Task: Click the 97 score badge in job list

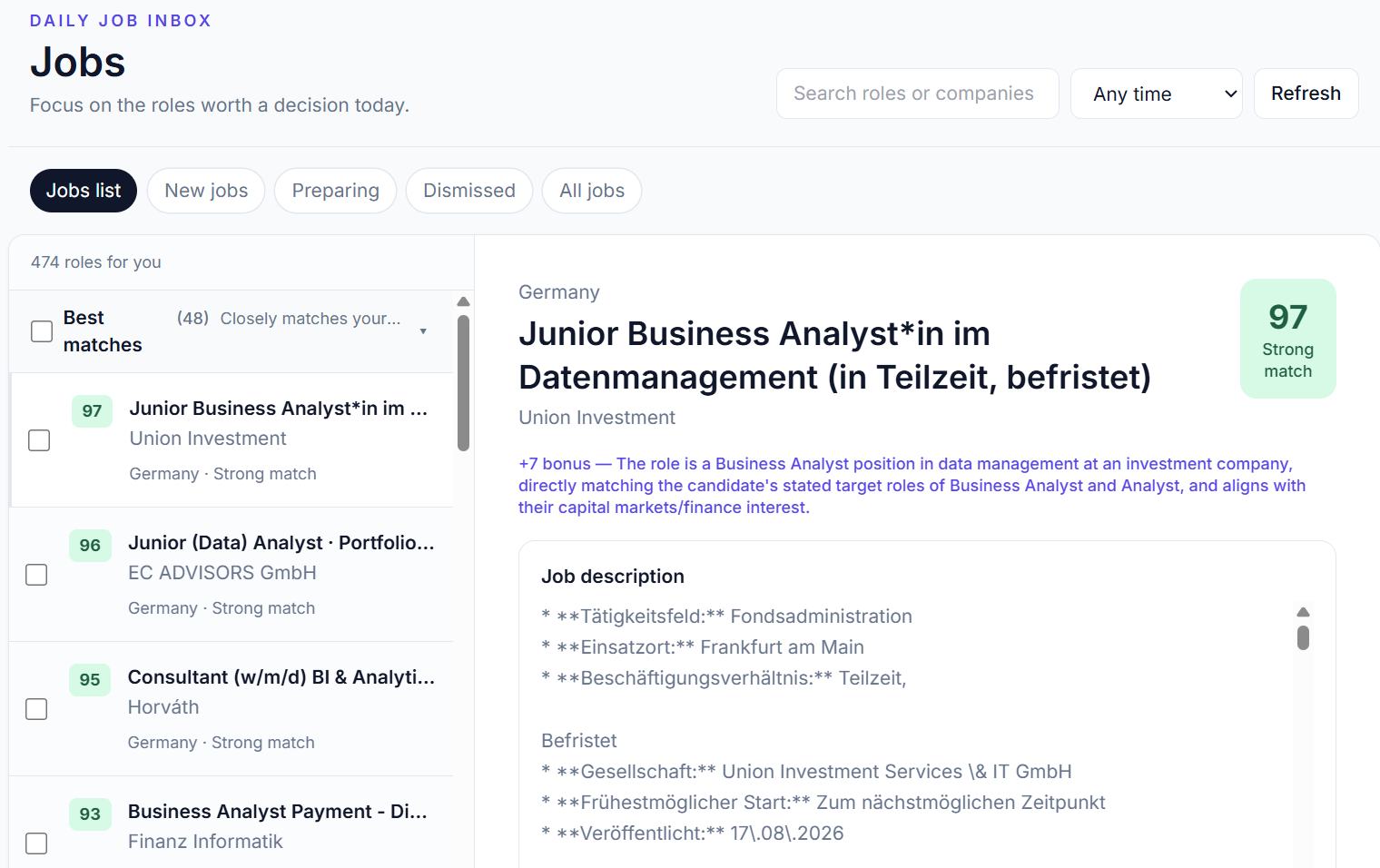Action: tap(92, 410)
